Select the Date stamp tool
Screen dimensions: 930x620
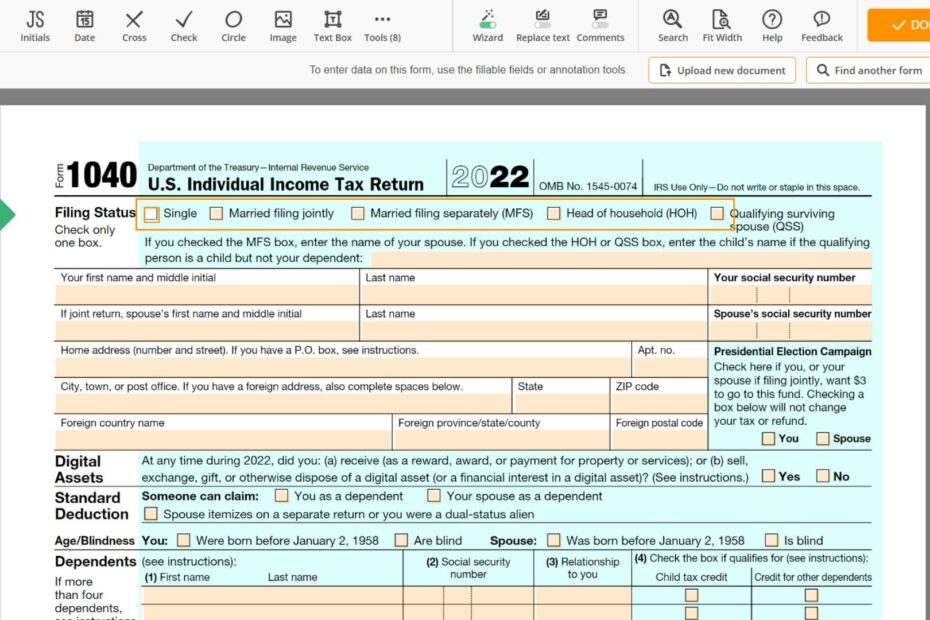point(84,25)
